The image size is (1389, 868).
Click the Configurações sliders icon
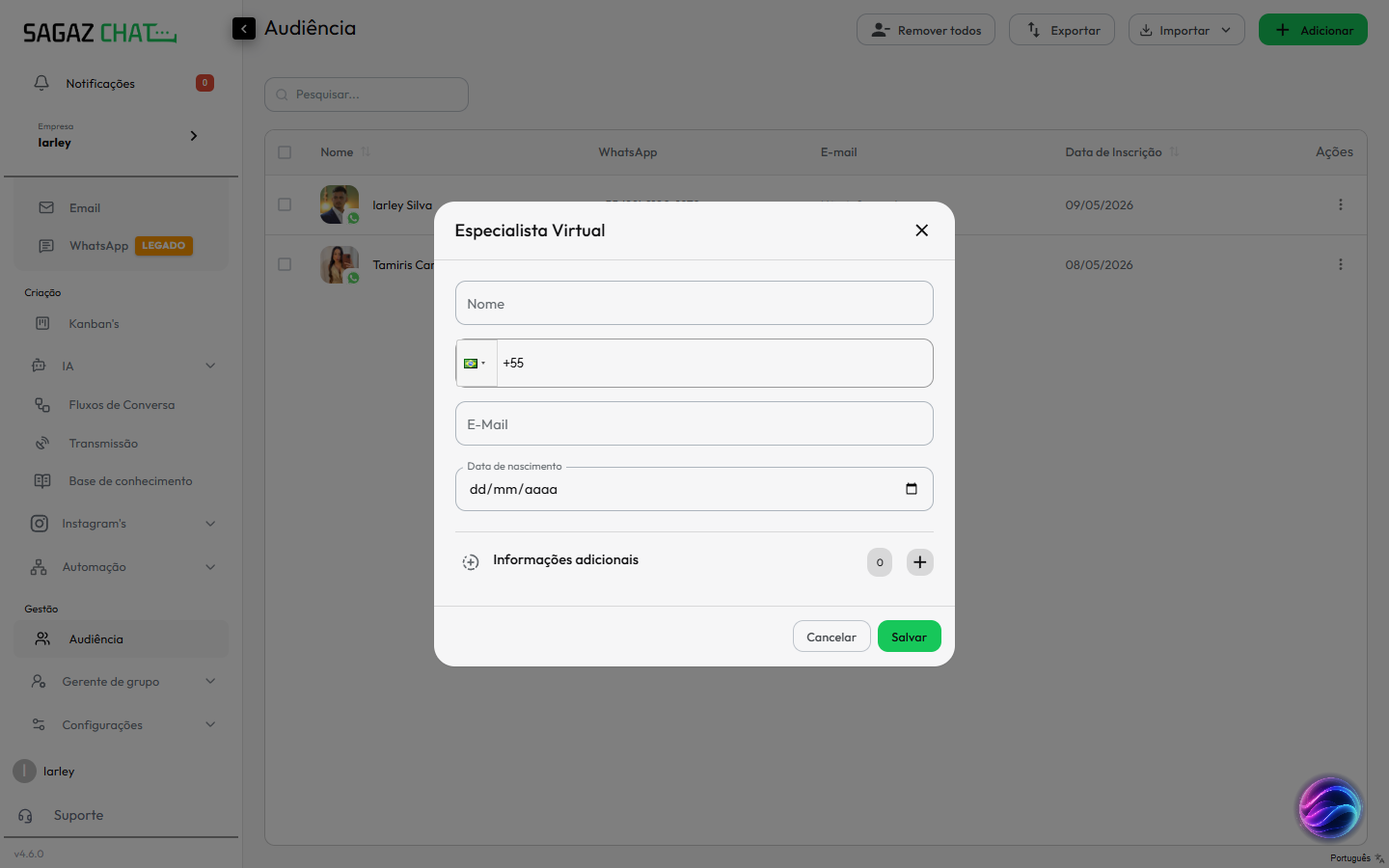[x=39, y=724]
